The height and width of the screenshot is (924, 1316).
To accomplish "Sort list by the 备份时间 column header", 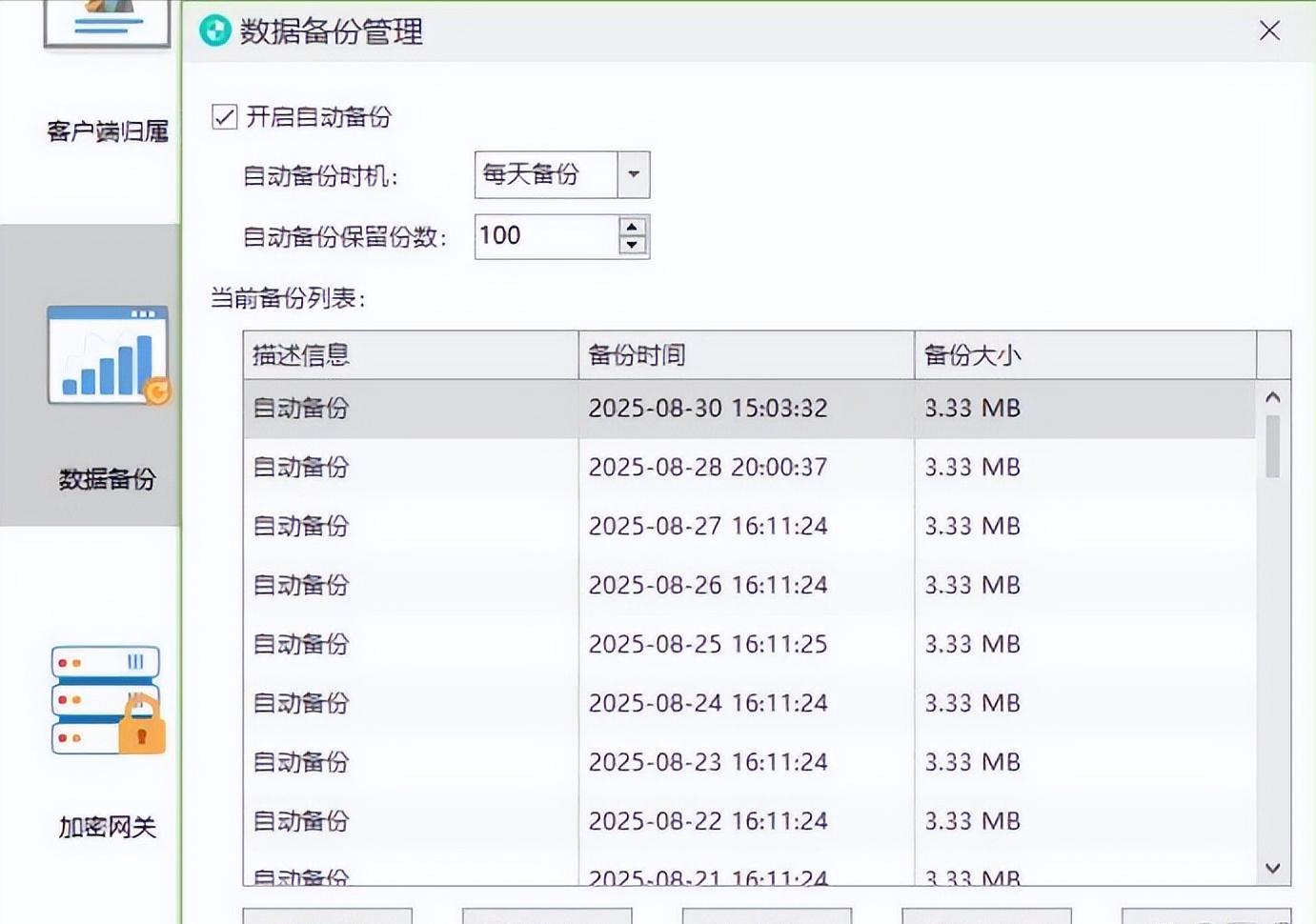I will [x=637, y=354].
